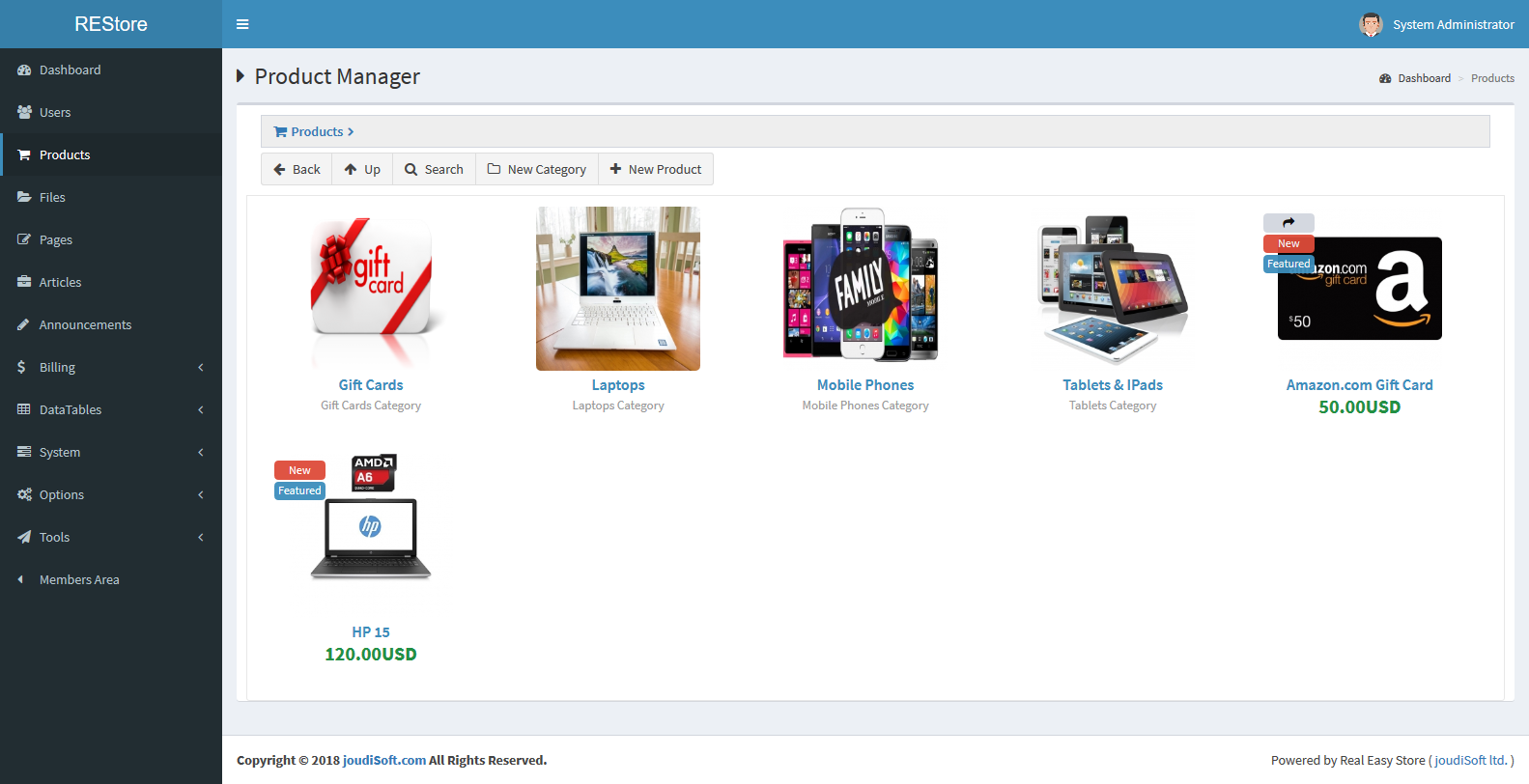Open the Gift Cards category link
The width and height of the screenshot is (1529, 784).
[371, 384]
